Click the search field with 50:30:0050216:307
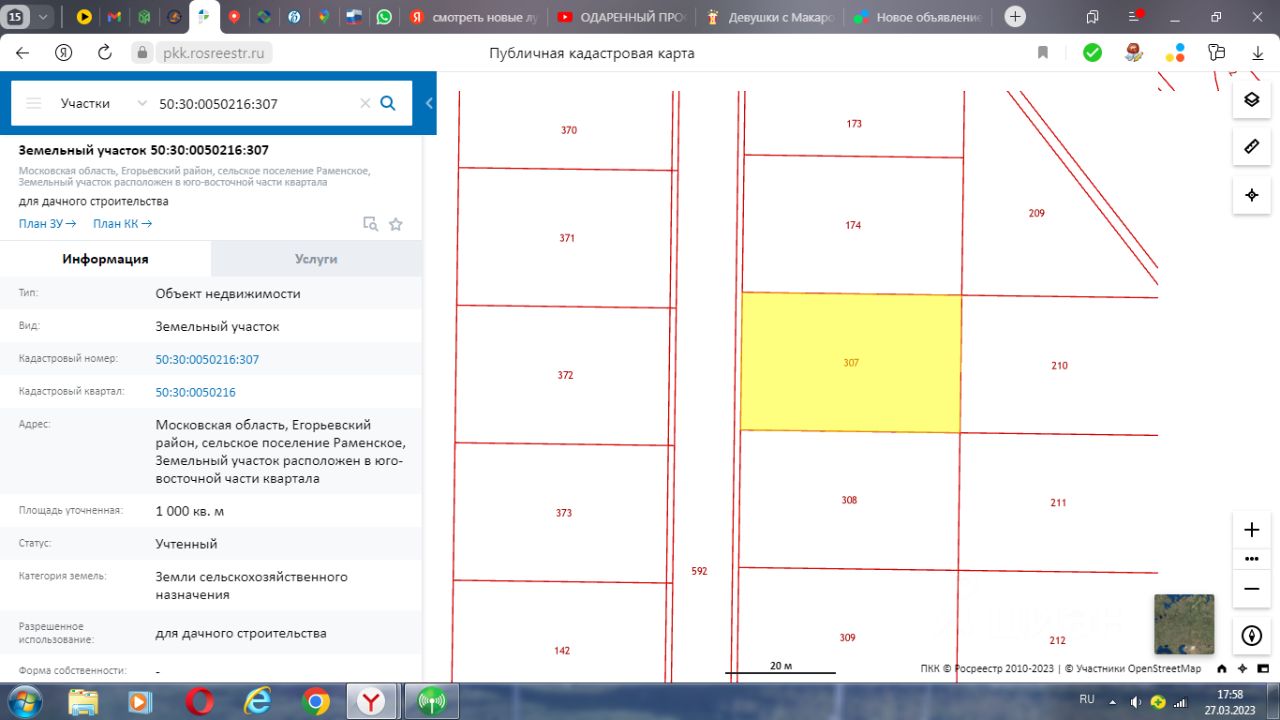This screenshot has width=1280, height=720. pos(254,103)
